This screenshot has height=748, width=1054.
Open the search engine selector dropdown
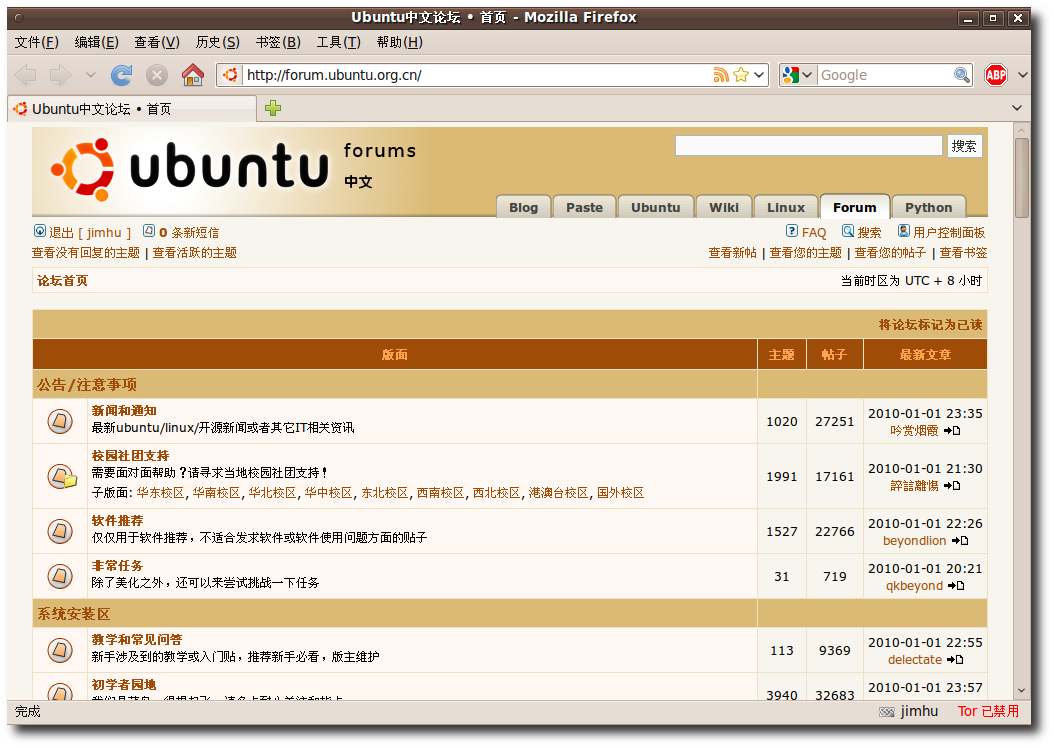tap(807, 75)
